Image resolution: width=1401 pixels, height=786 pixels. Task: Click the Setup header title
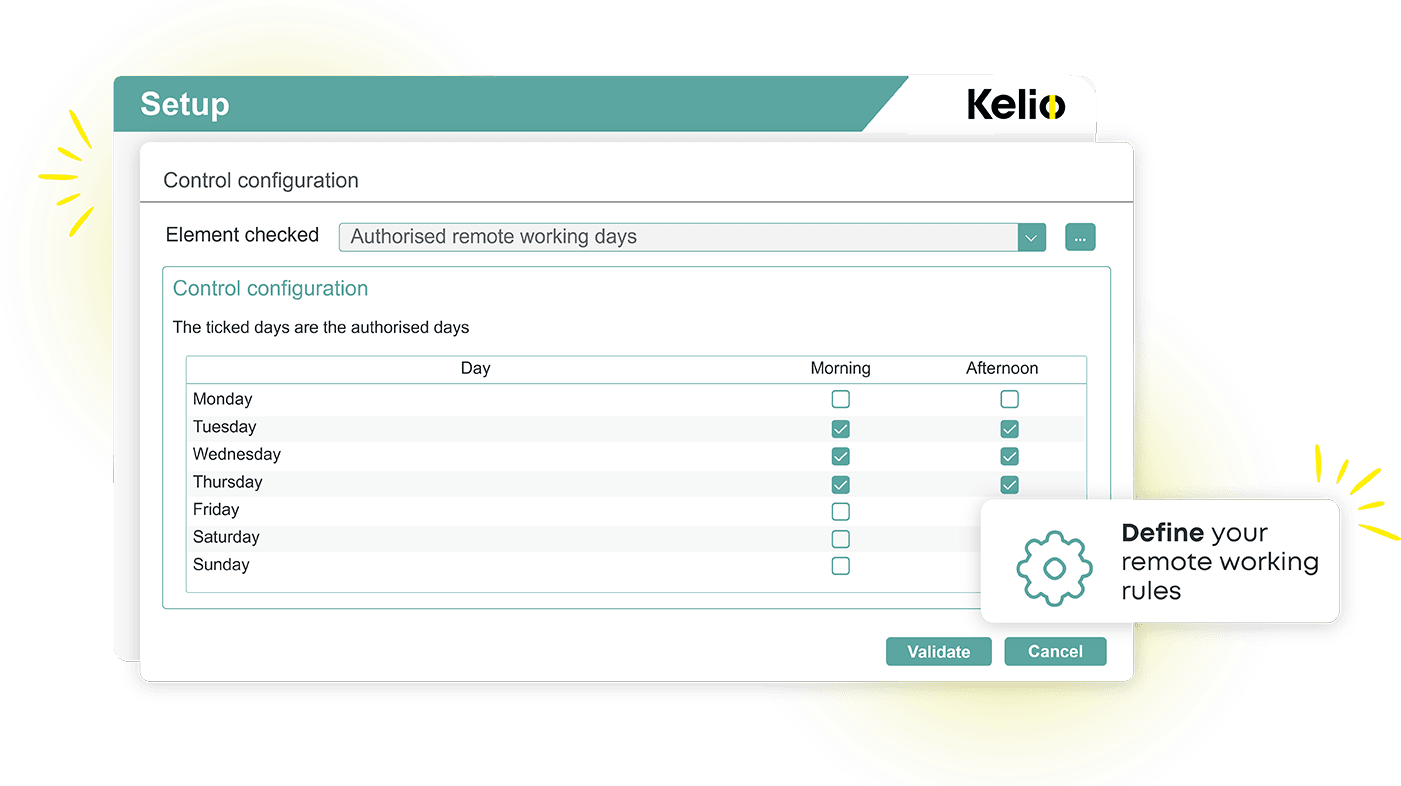pos(185,104)
